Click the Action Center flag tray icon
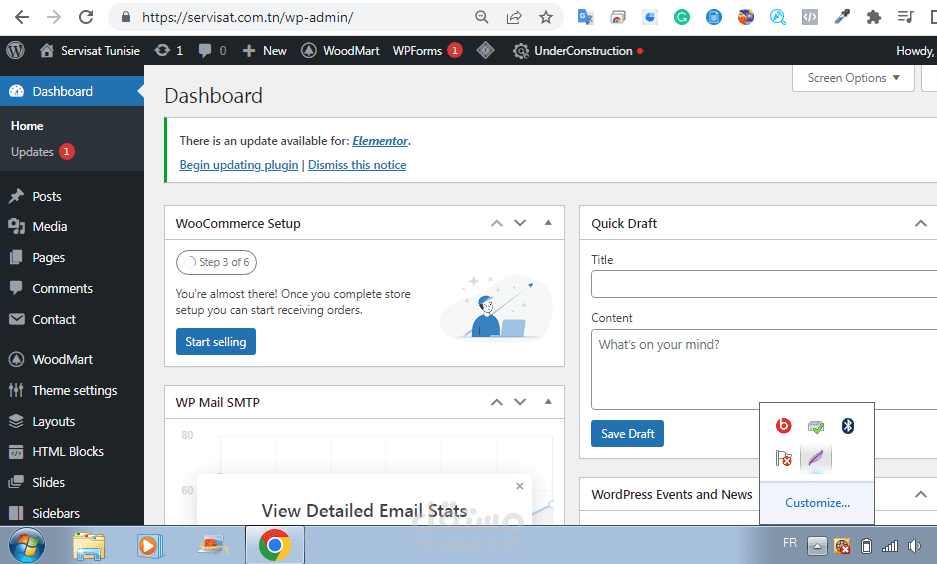Screen dimensions: 937x564 pos(783,458)
